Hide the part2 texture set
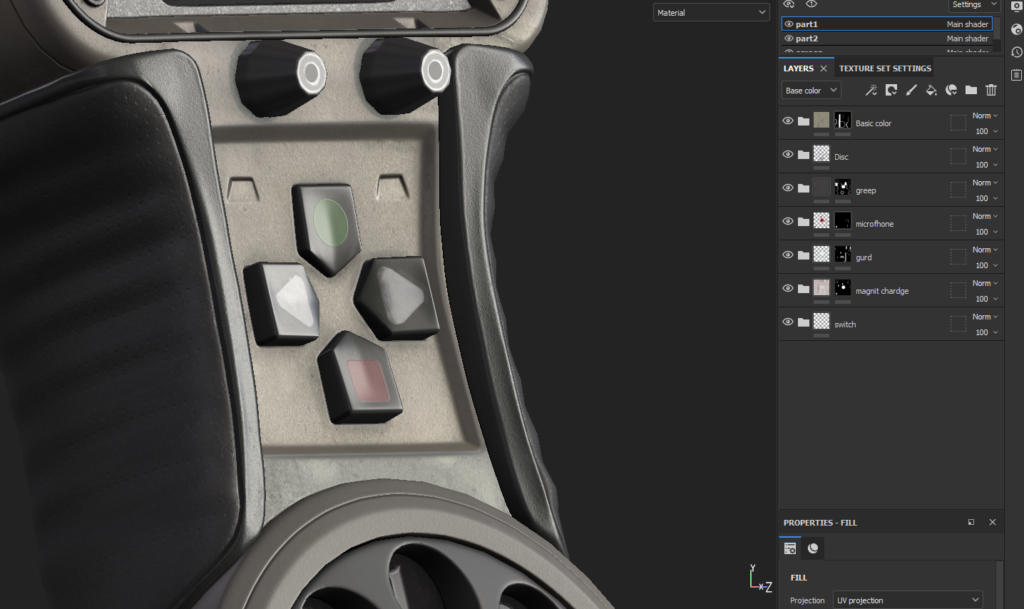 (x=788, y=38)
